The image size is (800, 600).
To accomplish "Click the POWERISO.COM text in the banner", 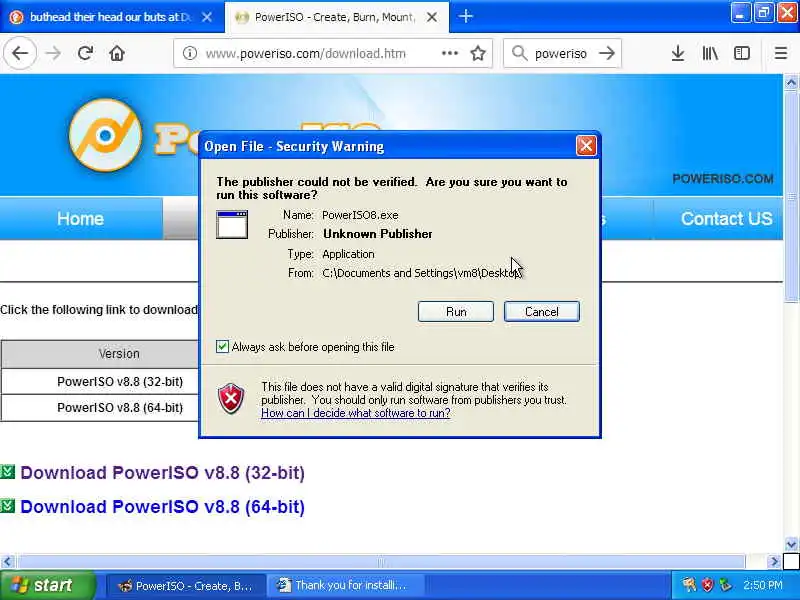I will click(x=722, y=179).
